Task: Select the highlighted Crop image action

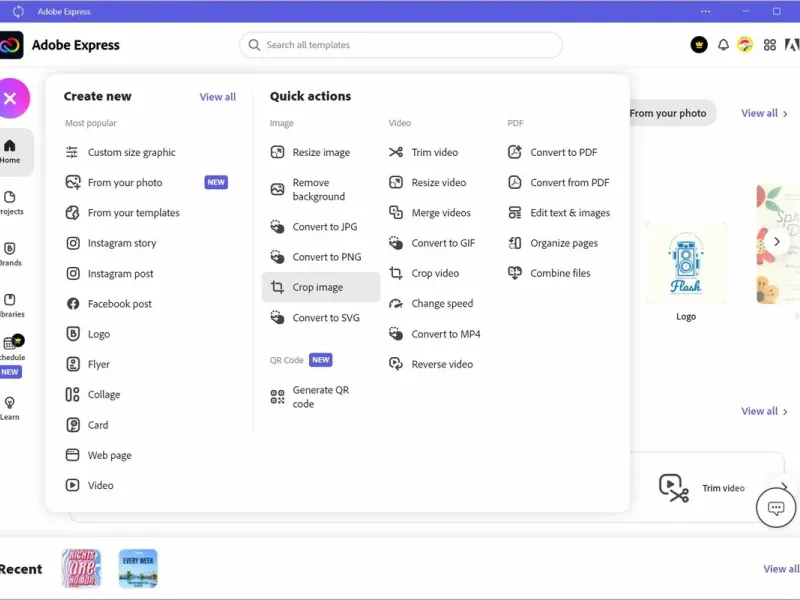Action: (x=321, y=287)
